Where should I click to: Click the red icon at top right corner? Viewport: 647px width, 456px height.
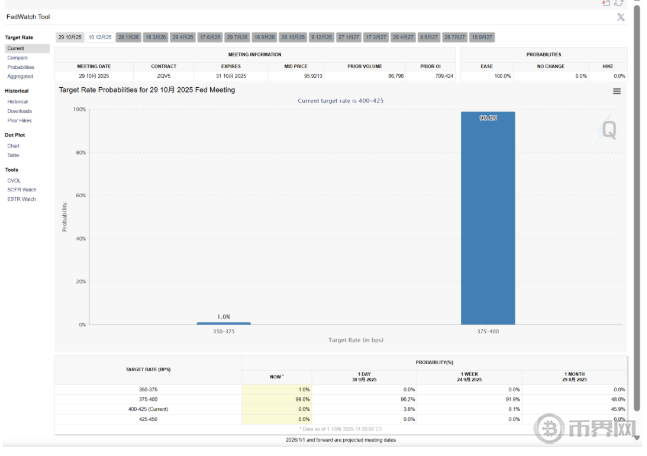click(606, 4)
